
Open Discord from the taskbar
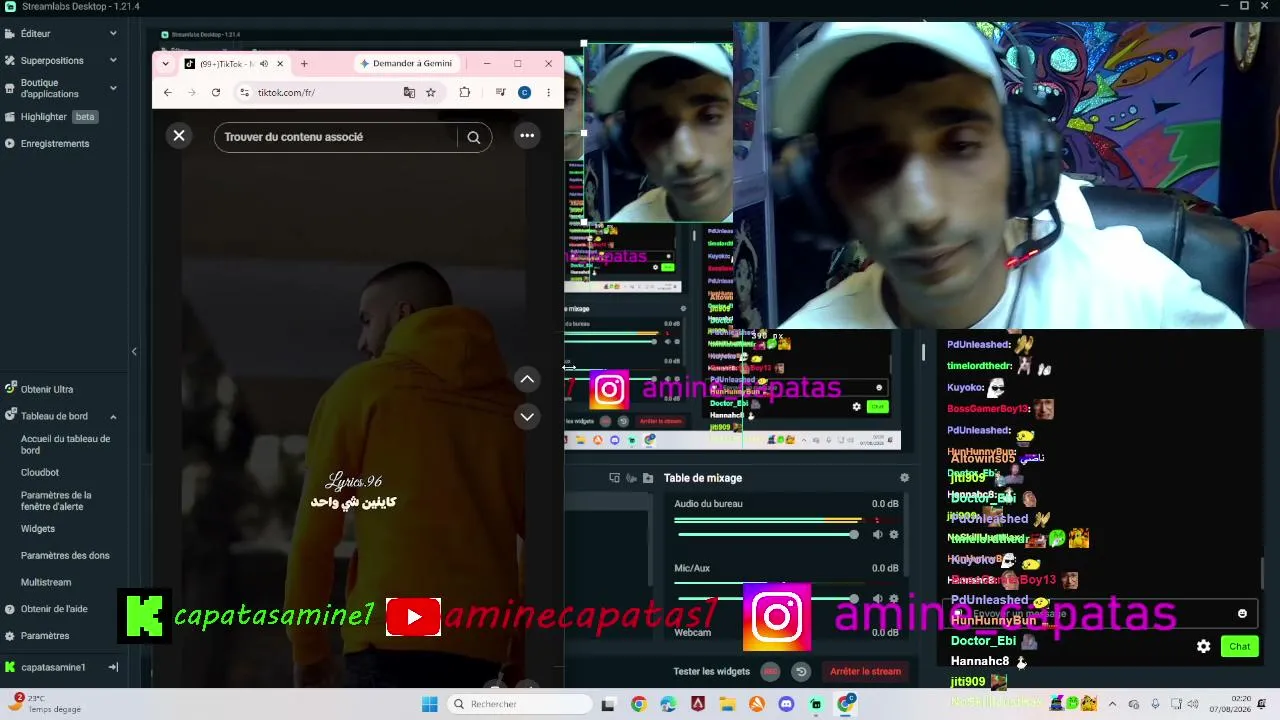pos(786,704)
